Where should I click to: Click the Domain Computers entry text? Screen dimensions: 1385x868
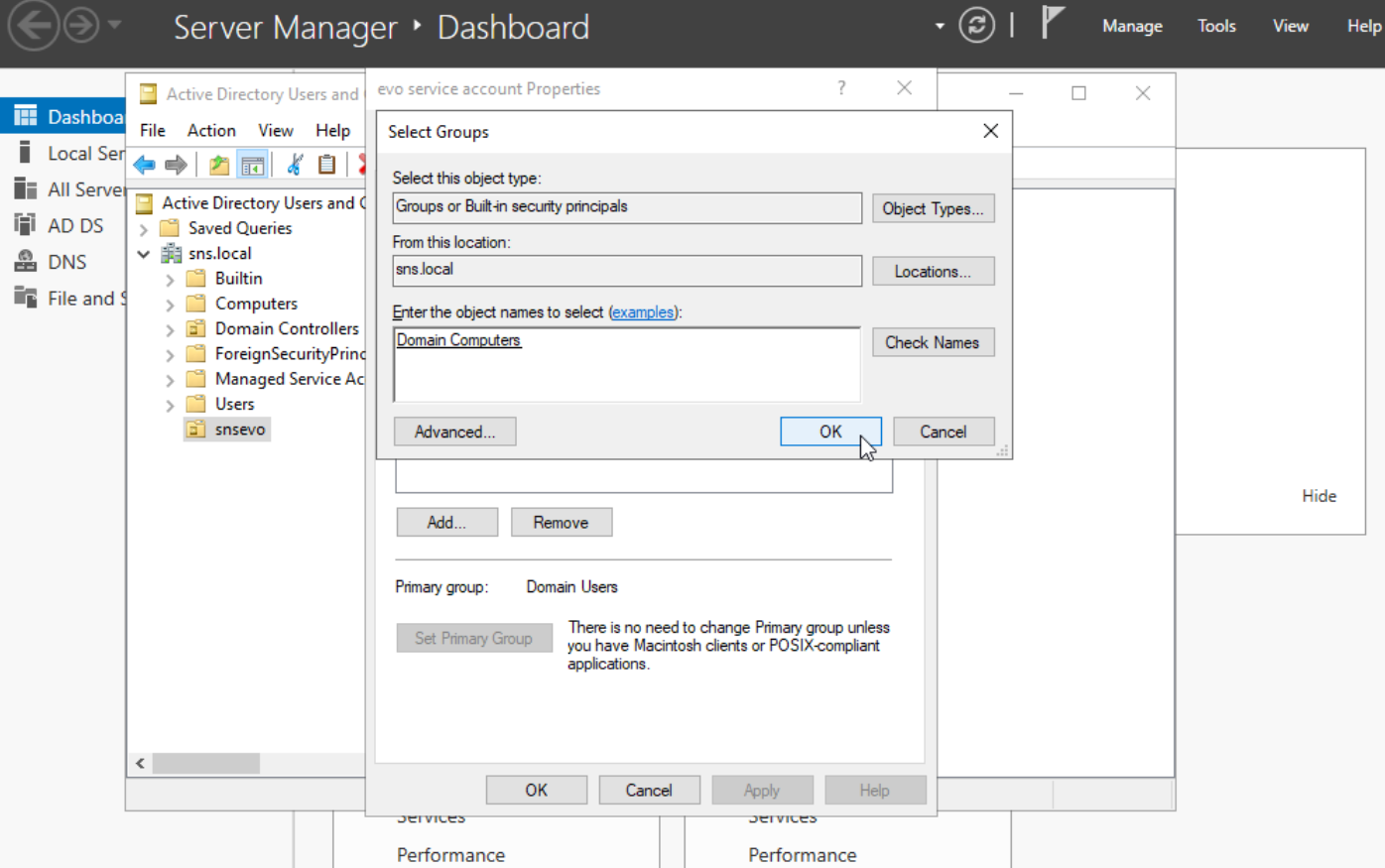pos(458,340)
